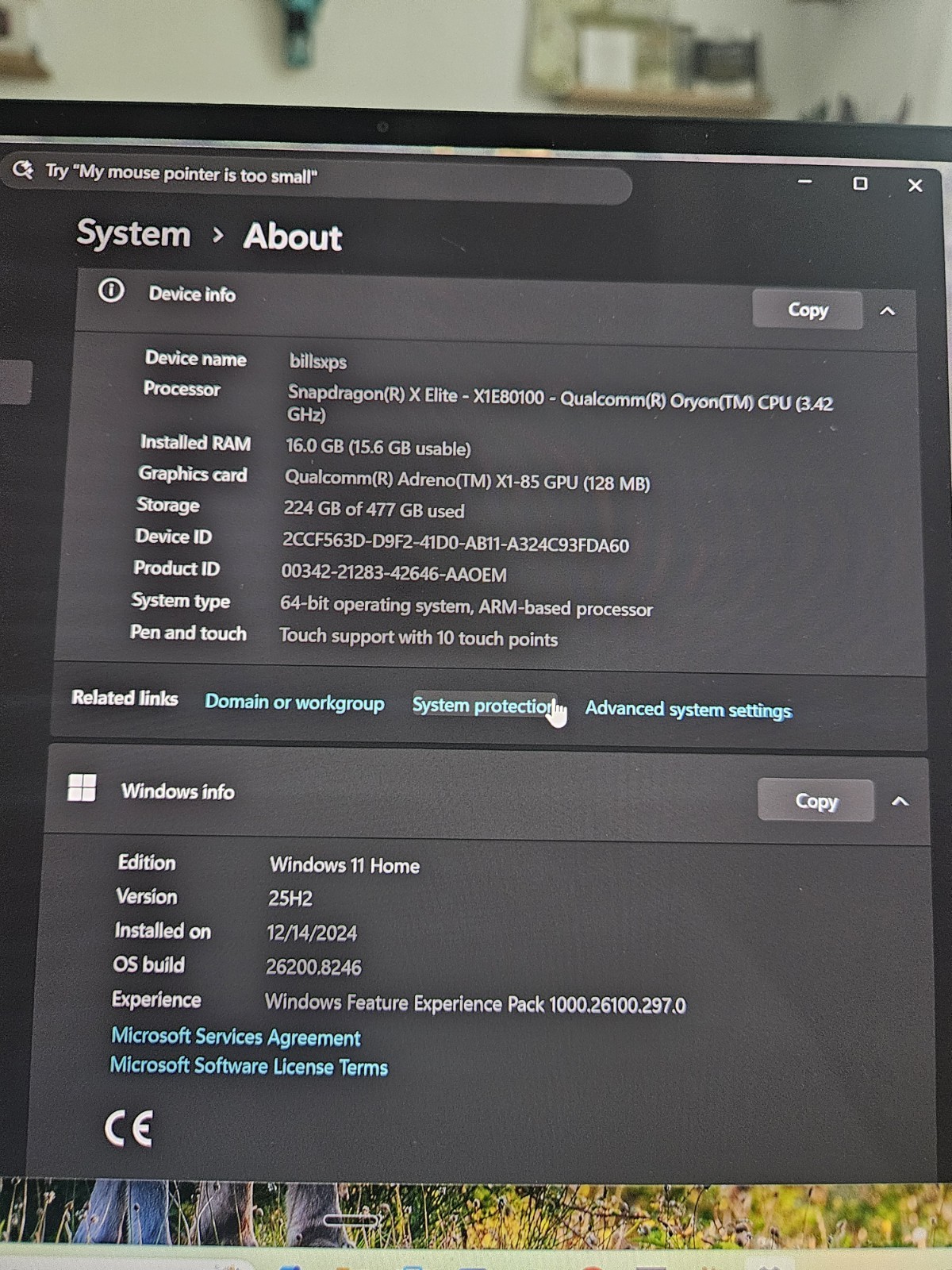This screenshot has height=1270, width=952.
Task: Open the Microsoft Services Agreement
Action: [x=236, y=1037]
